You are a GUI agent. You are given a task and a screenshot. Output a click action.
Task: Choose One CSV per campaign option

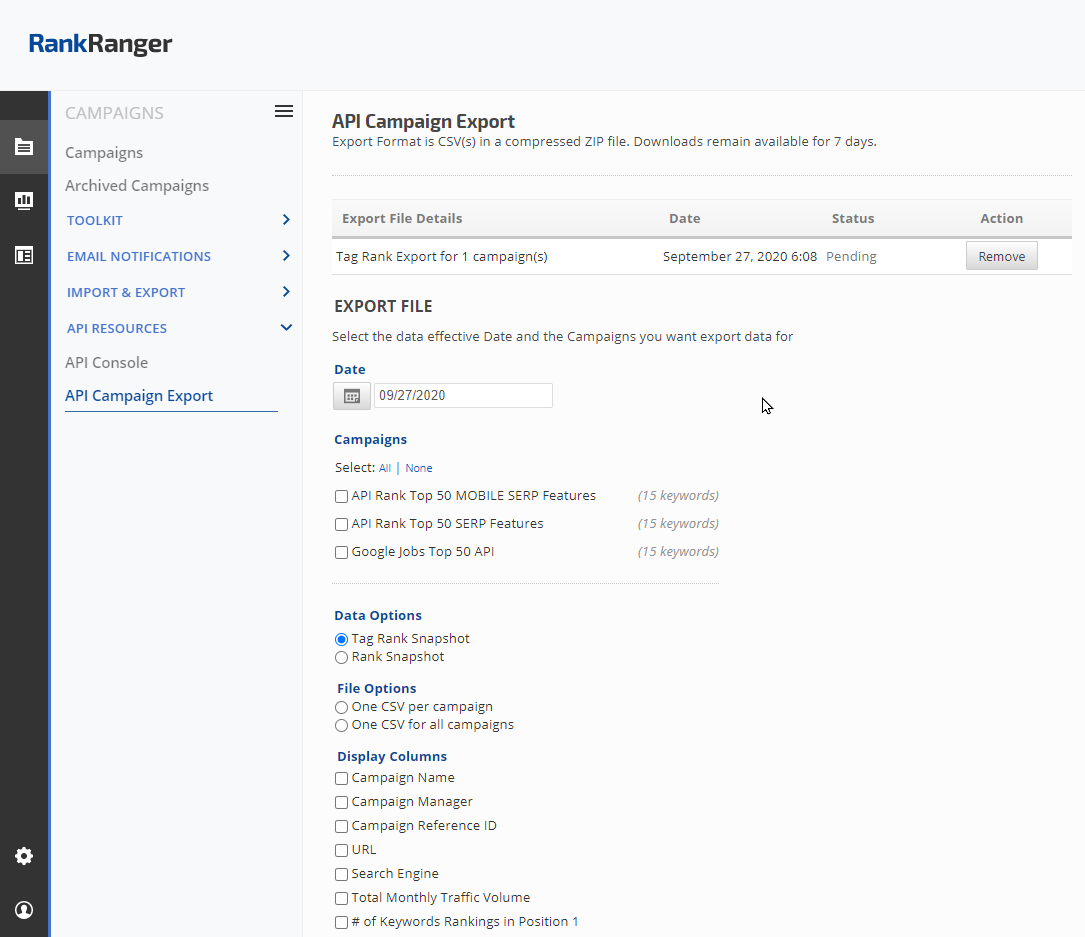(x=342, y=708)
